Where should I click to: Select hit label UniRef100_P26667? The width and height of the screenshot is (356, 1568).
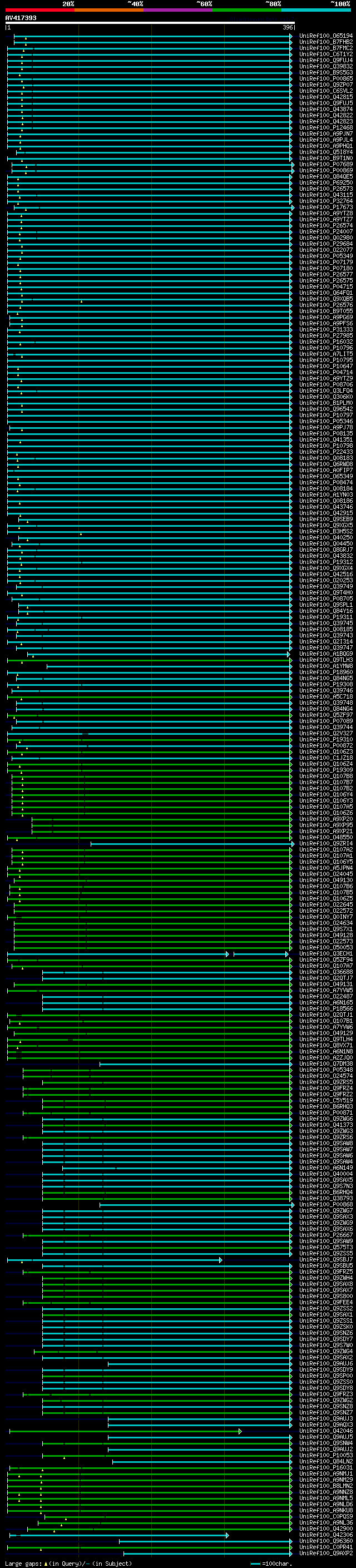(325, 1235)
